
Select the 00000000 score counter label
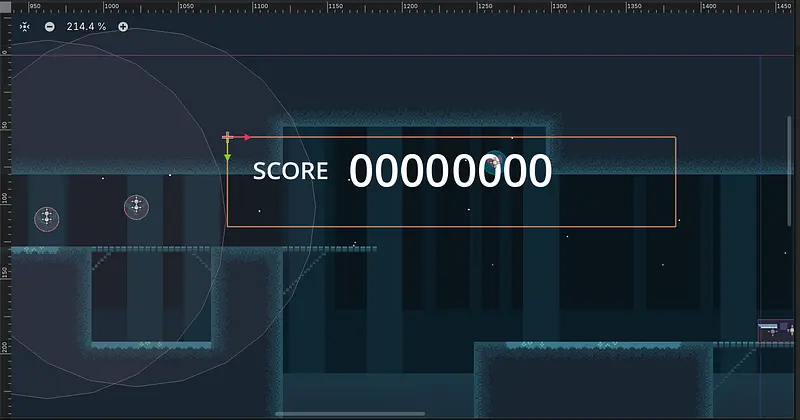[x=449, y=172]
